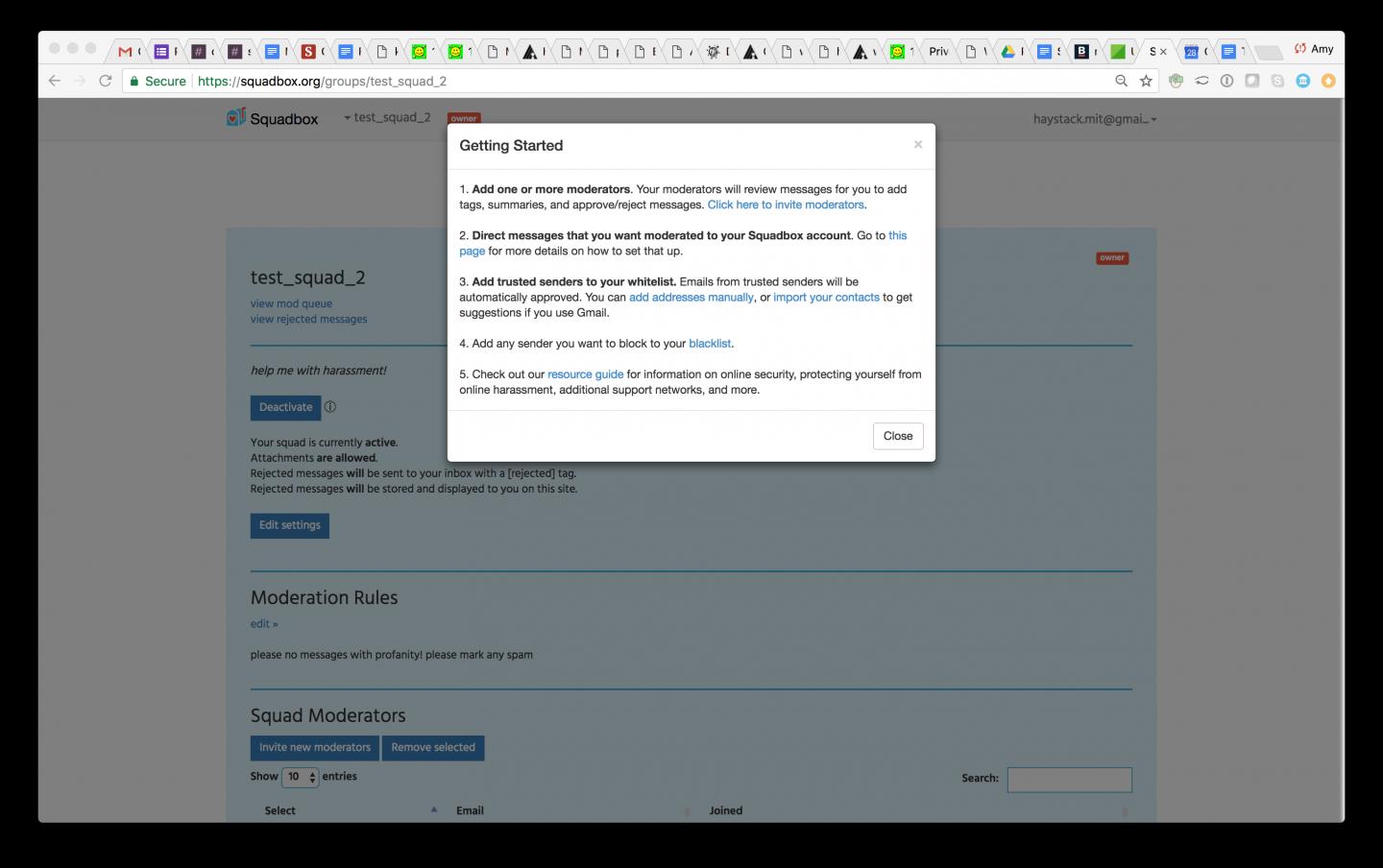Sort moderators table by Select column
1383x868 pixels.
click(x=280, y=810)
